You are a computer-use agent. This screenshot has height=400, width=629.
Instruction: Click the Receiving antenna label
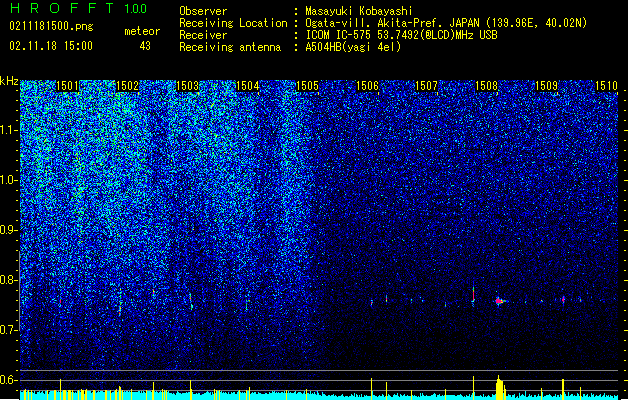point(230,47)
